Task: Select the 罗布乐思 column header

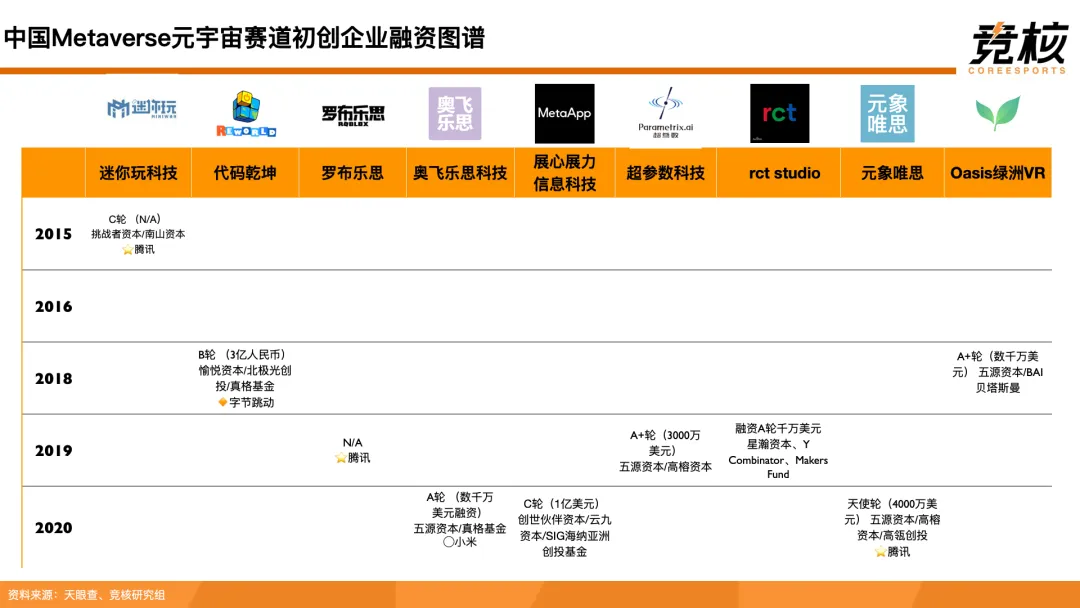Action: (x=353, y=173)
